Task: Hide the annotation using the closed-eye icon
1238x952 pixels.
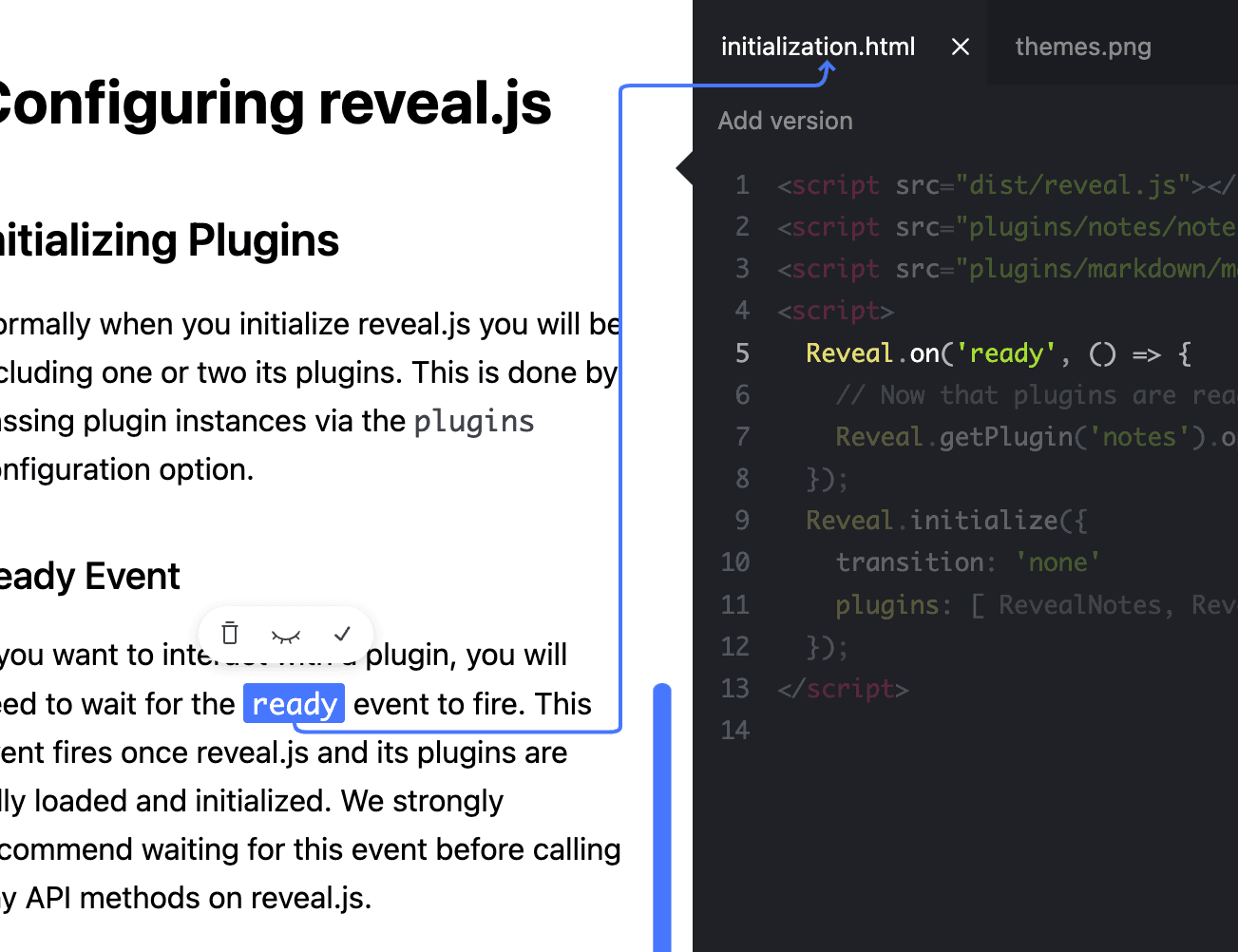Action: pyautogui.click(x=286, y=635)
